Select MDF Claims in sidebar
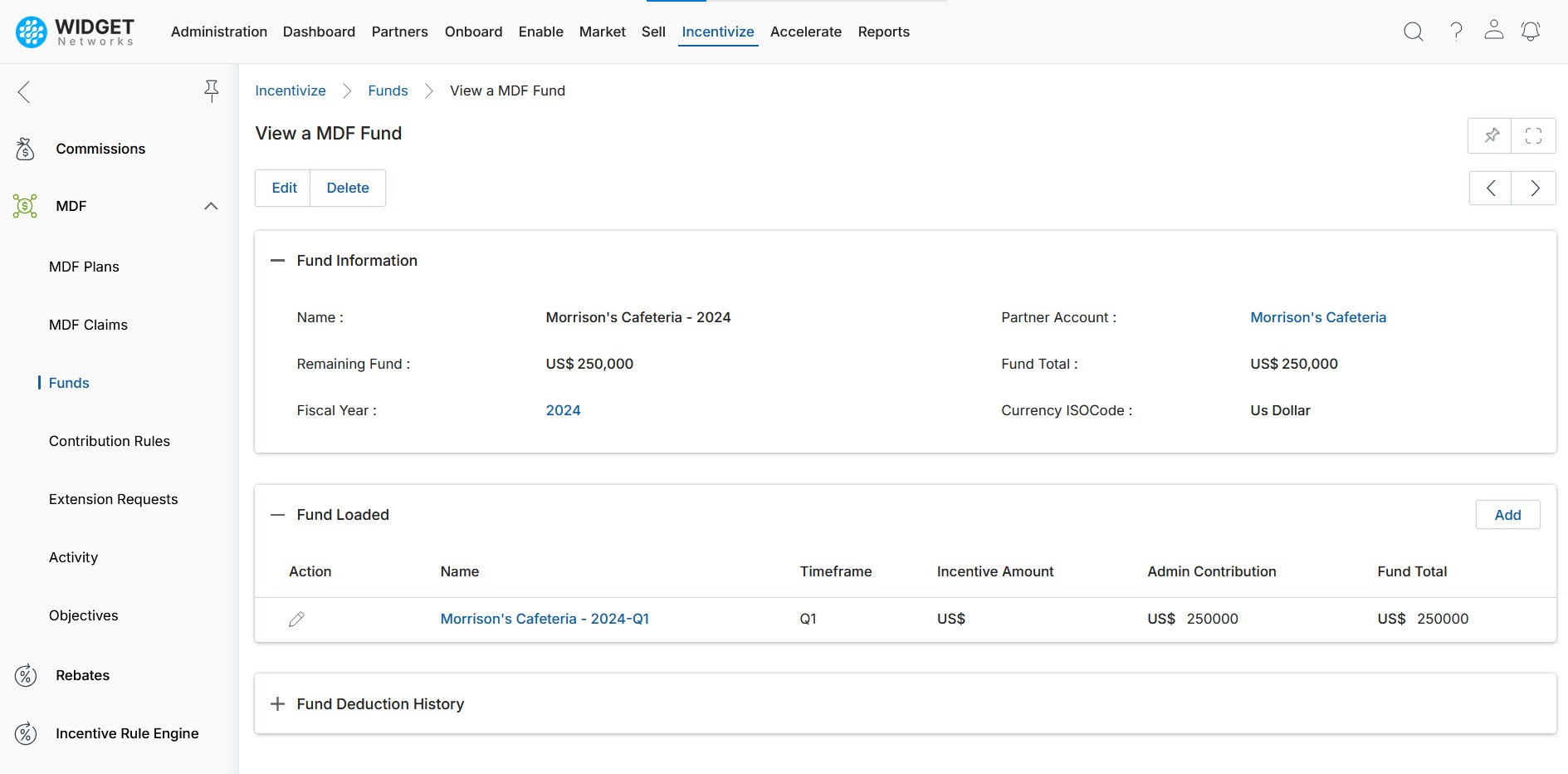The height and width of the screenshot is (774, 1568). [x=88, y=325]
